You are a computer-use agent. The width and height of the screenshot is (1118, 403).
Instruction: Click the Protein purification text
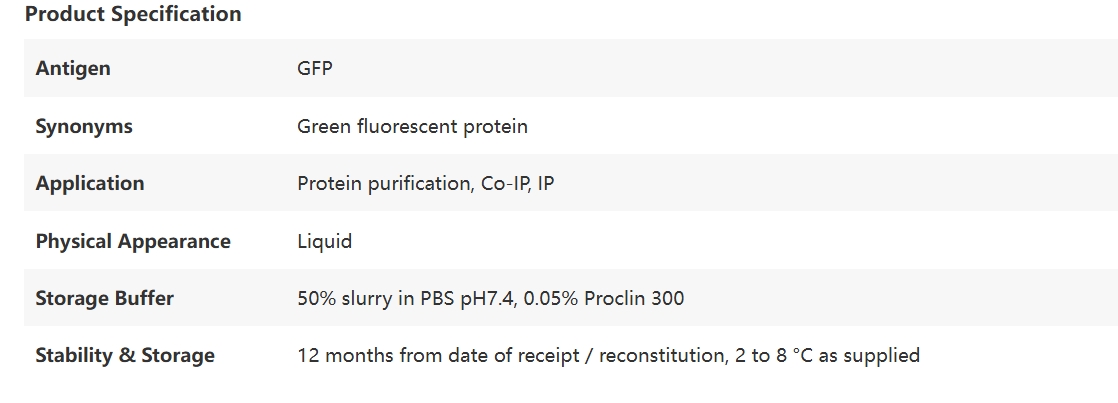382,184
